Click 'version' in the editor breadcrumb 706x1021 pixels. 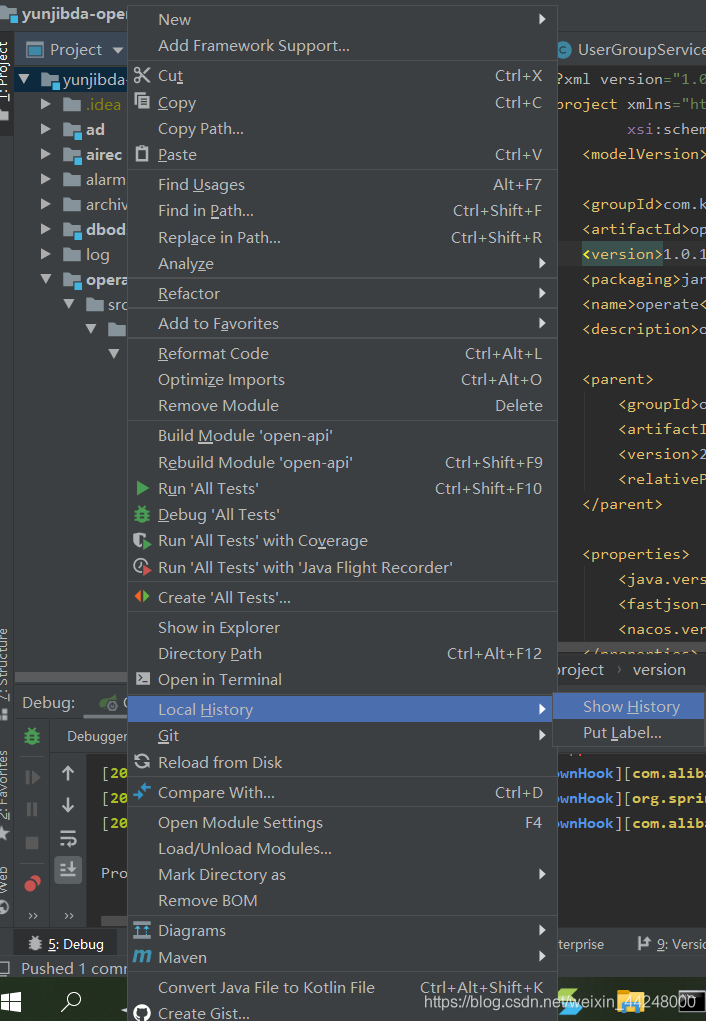[x=659, y=669]
